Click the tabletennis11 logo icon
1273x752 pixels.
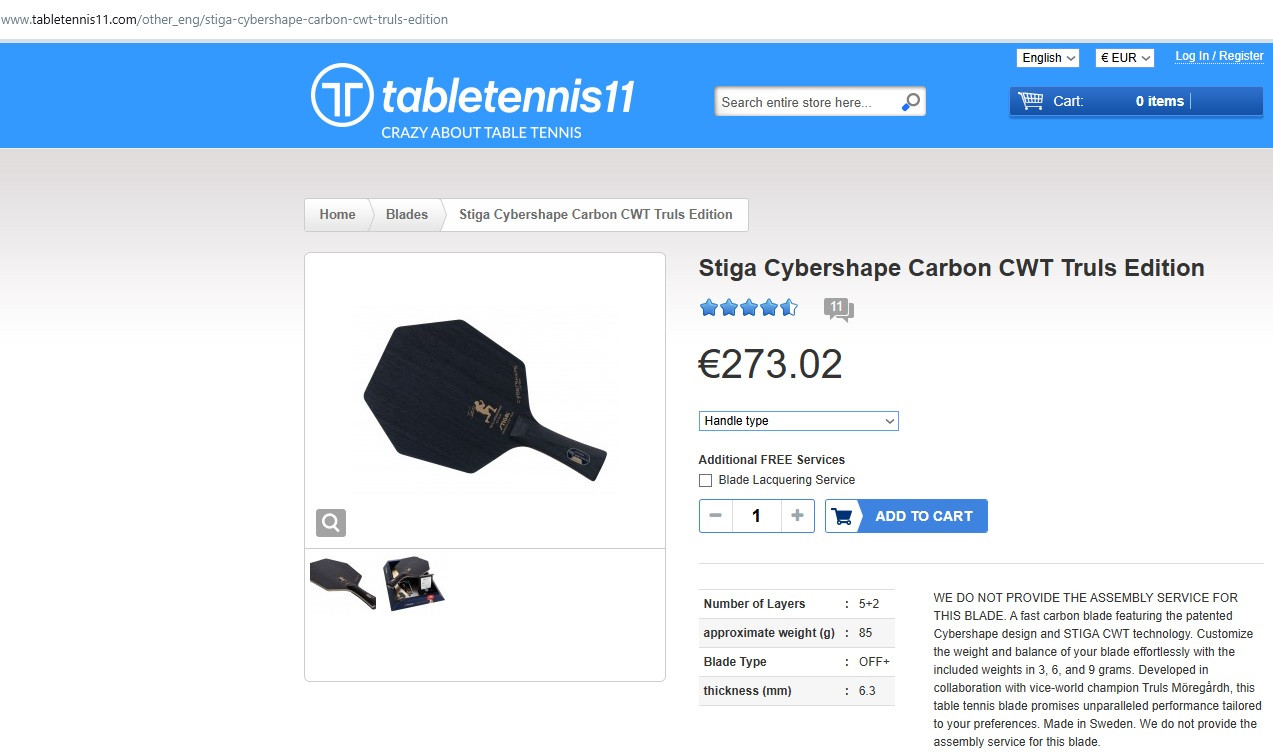click(342, 95)
